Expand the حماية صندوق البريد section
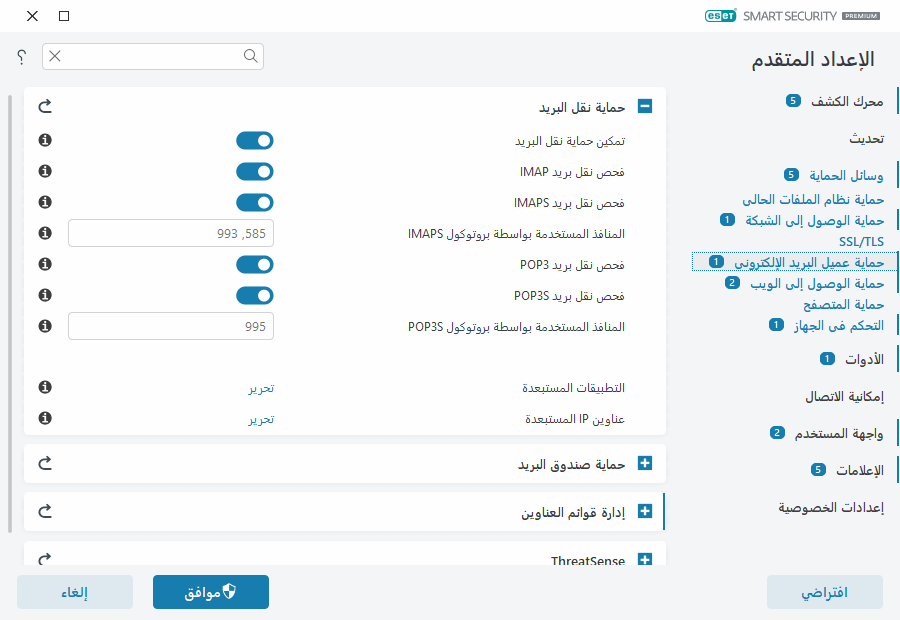The width and height of the screenshot is (900, 620). [646, 463]
